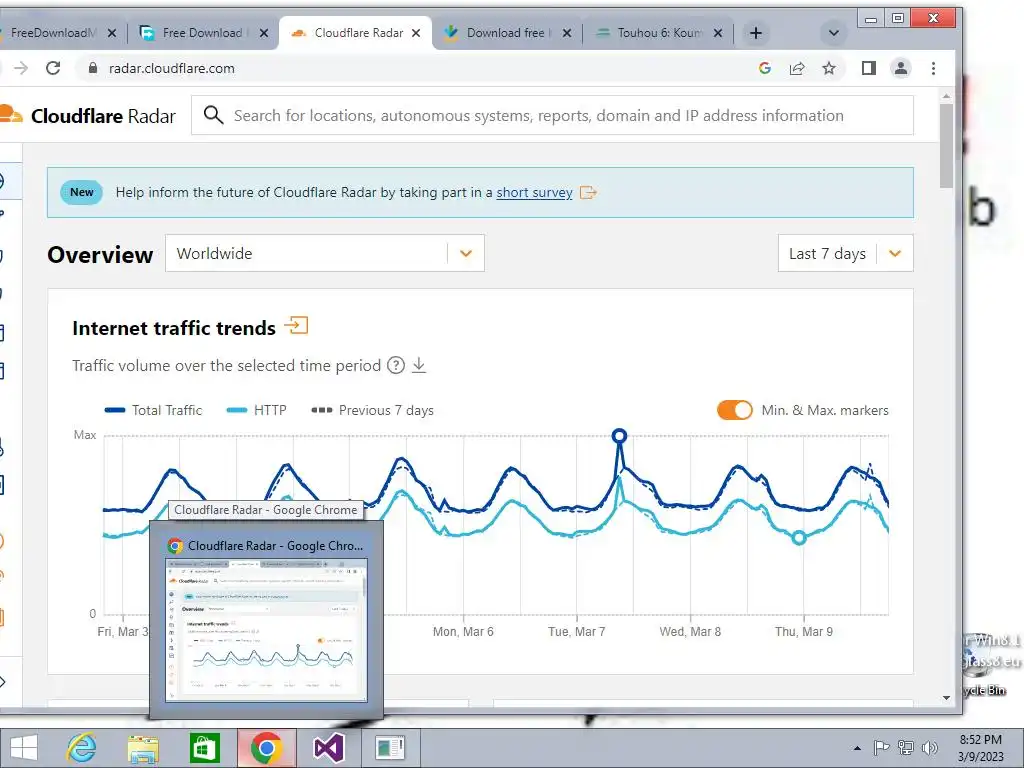Click the New badge in banner
This screenshot has width=1024, height=768.
[82, 193]
